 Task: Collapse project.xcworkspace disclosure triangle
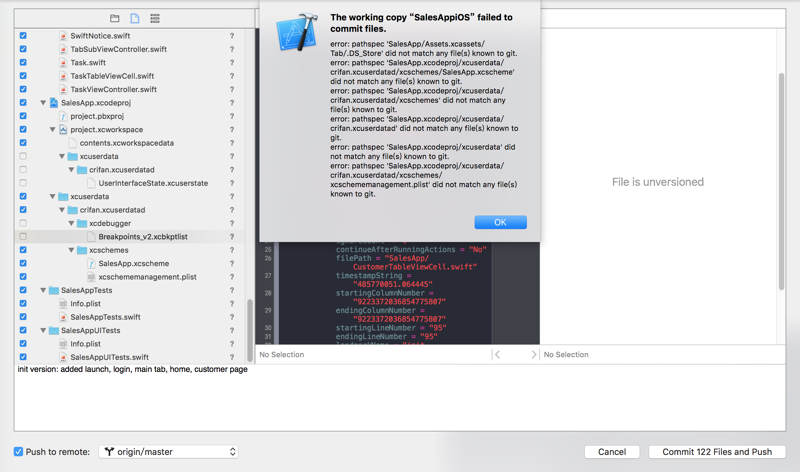53,130
